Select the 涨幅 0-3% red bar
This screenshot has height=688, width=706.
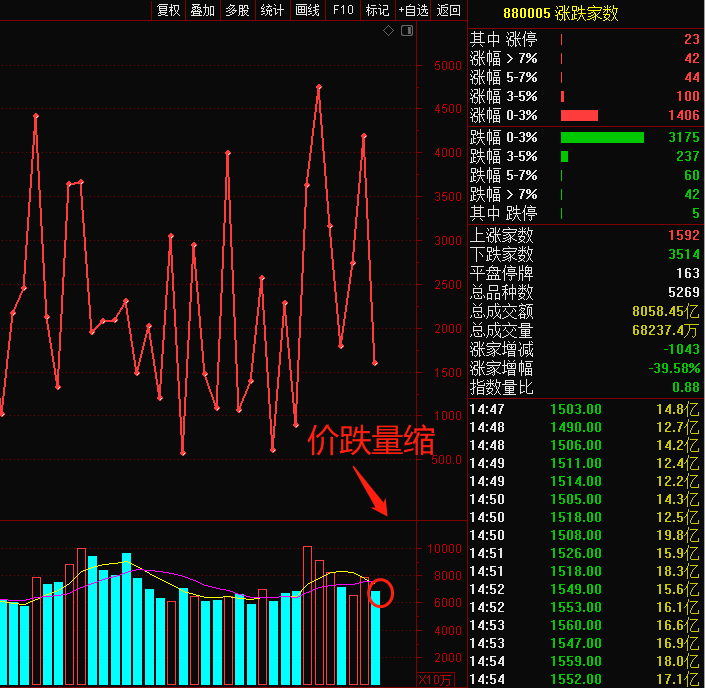579,116
